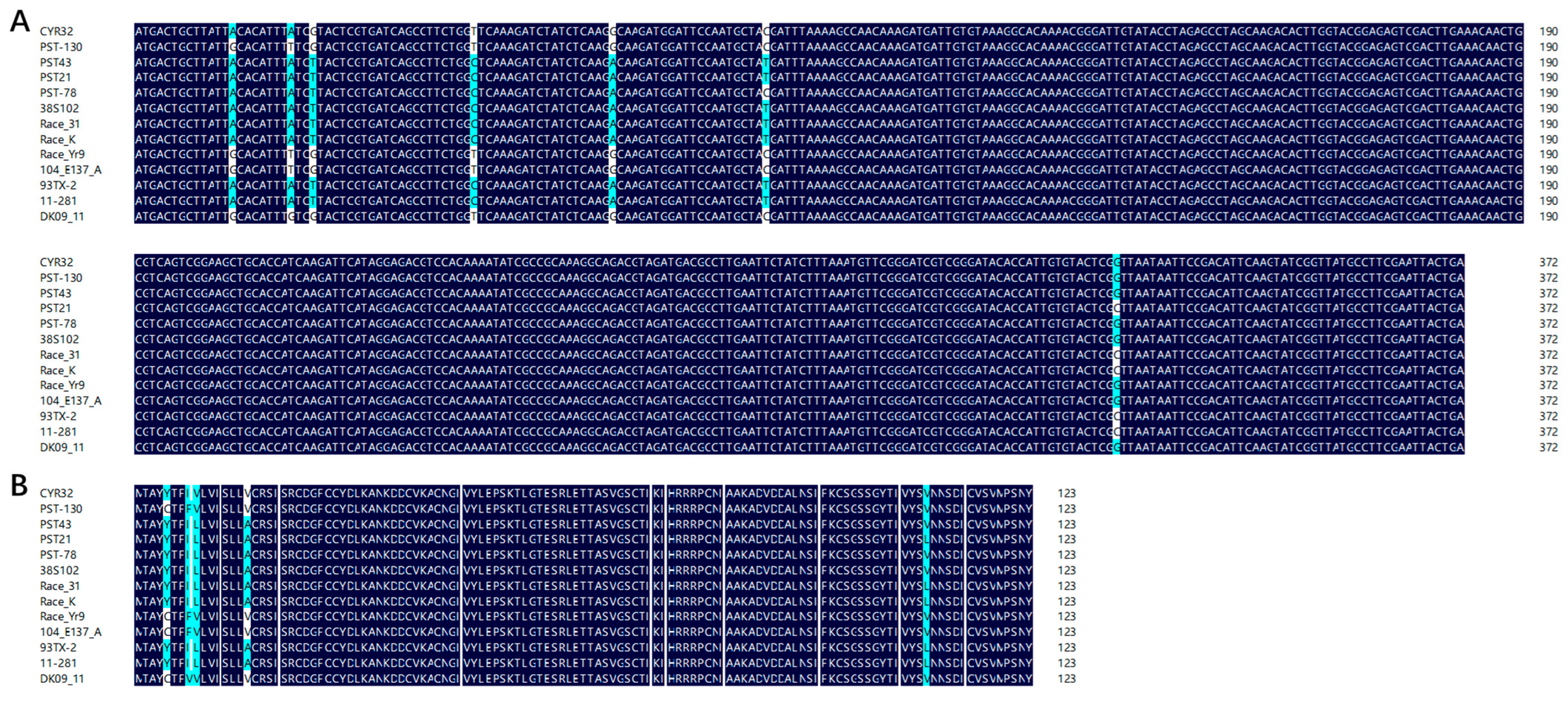
Task: Click 11-281 label in second nucleotide block
Action: 58,431
